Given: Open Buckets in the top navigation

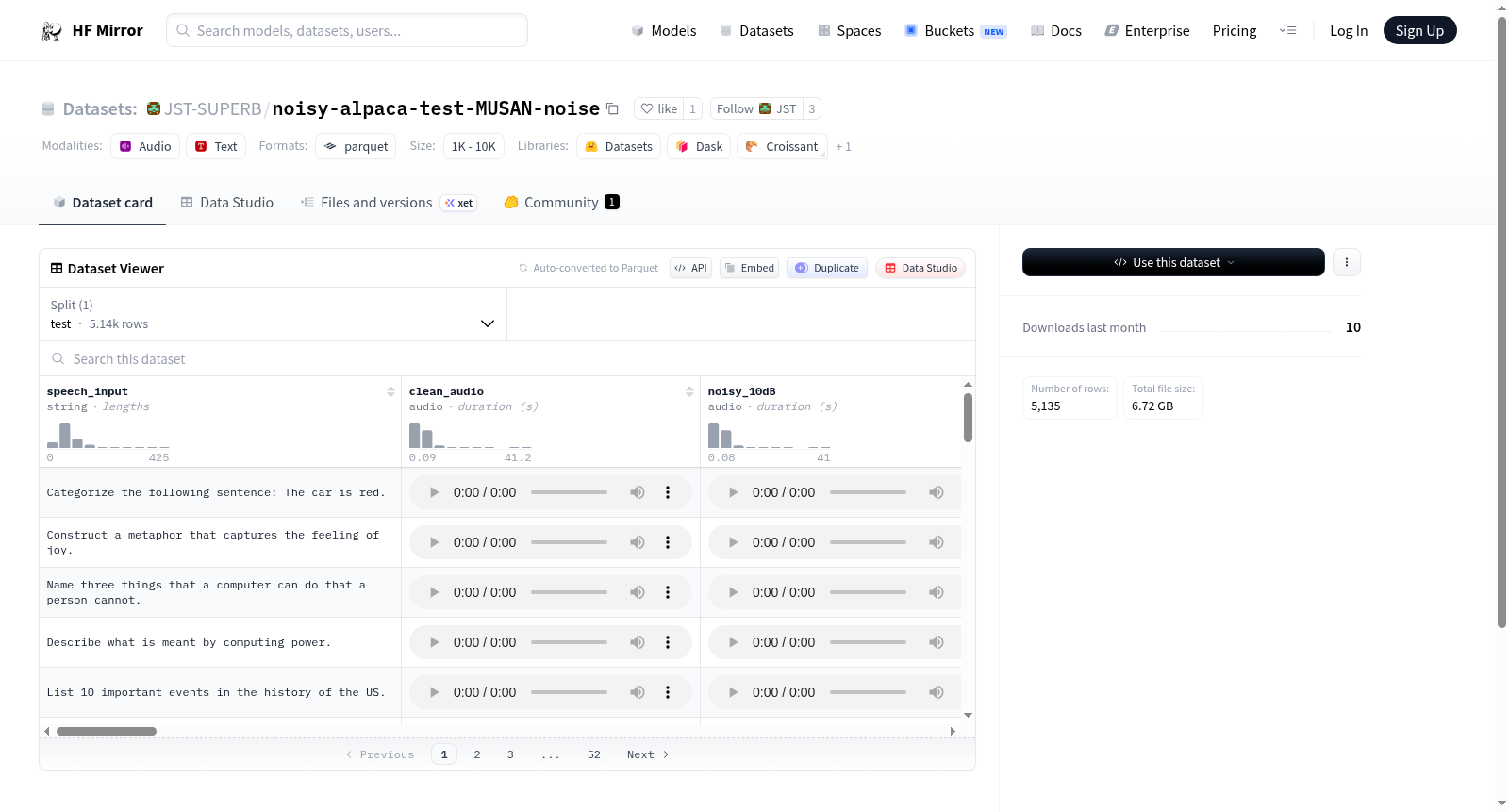Looking at the screenshot, I should (x=955, y=31).
